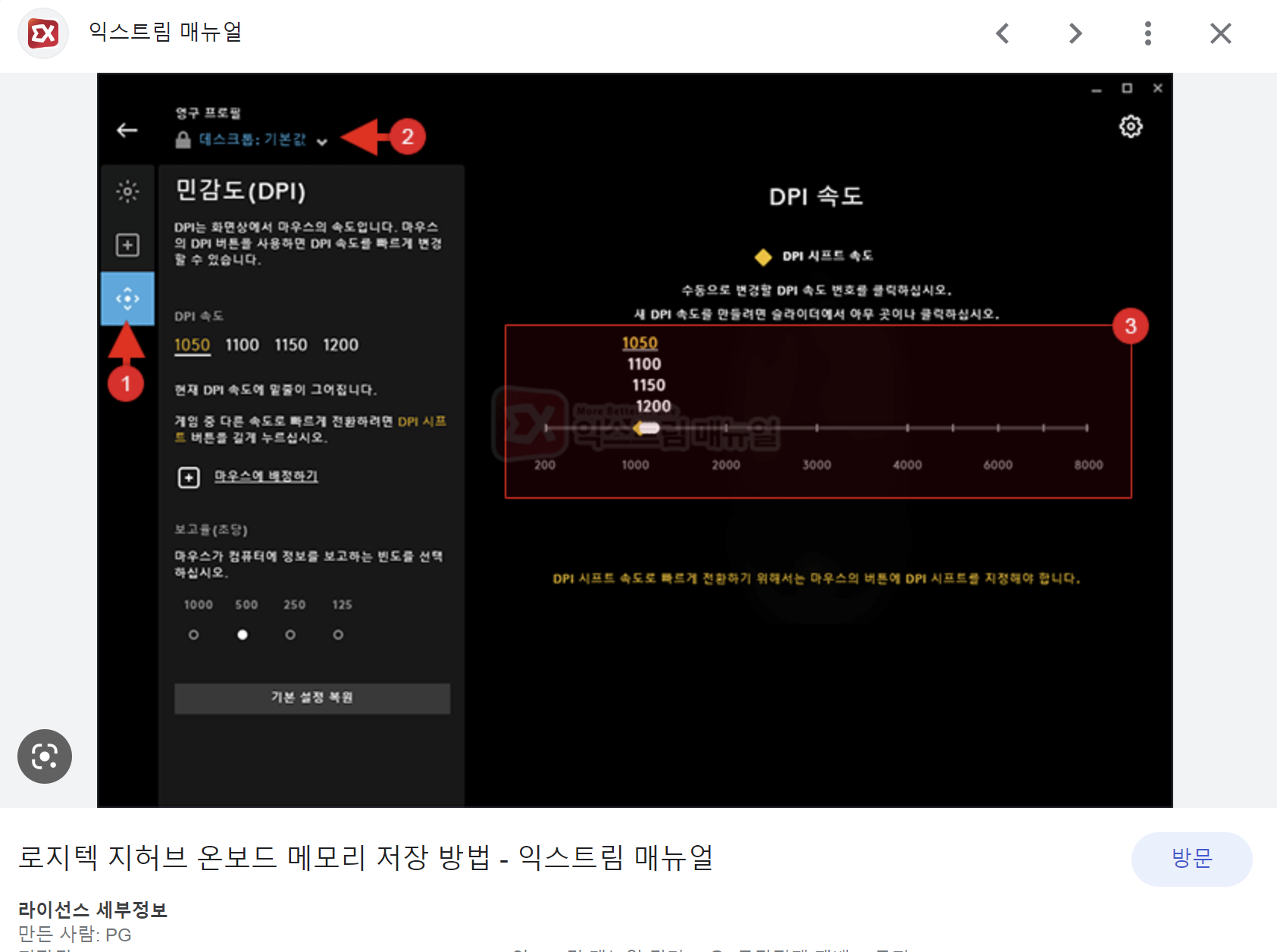Click the 기본 설정 복원 button
Viewport: 1277px width, 952px height.
pyautogui.click(x=312, y=698)
